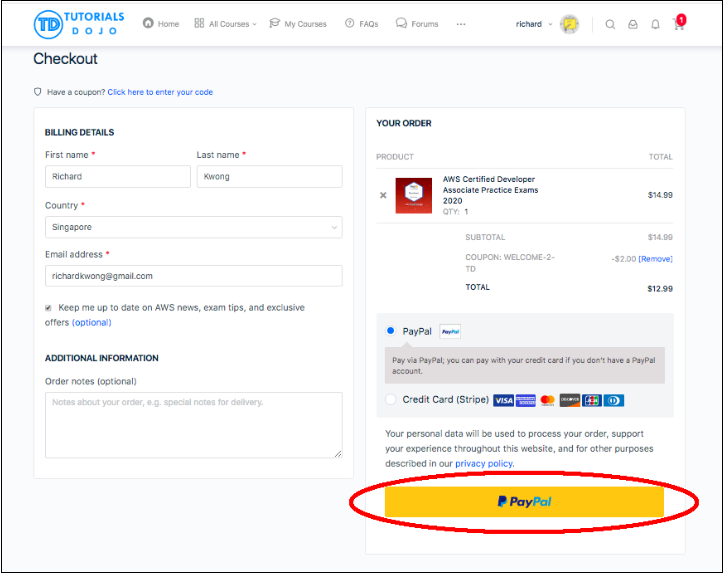Click the total amount $12.99
The width and height of the screenshot is (724, 577).
[660, 289]
